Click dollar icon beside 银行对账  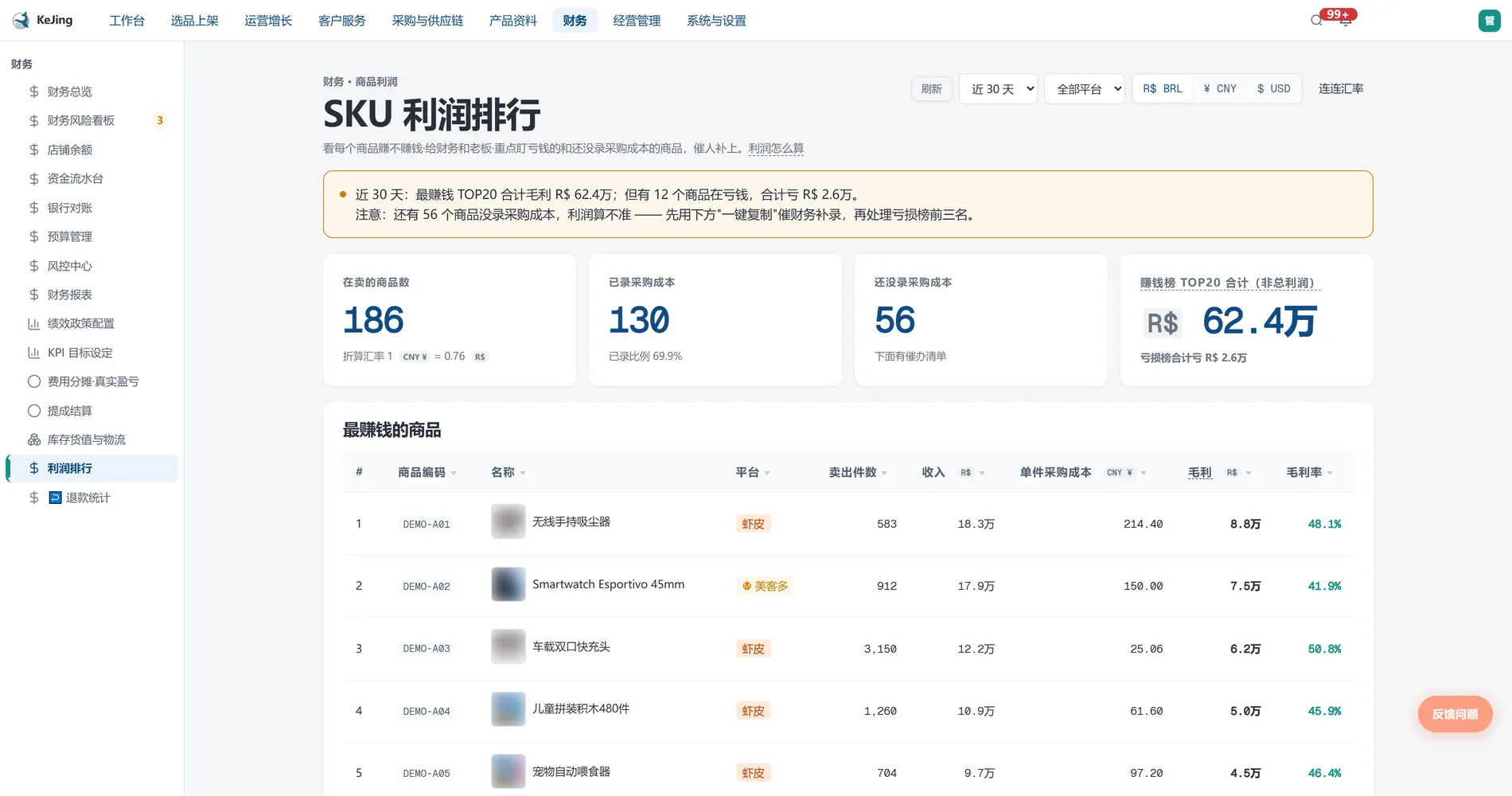click(x=34, y=208)
